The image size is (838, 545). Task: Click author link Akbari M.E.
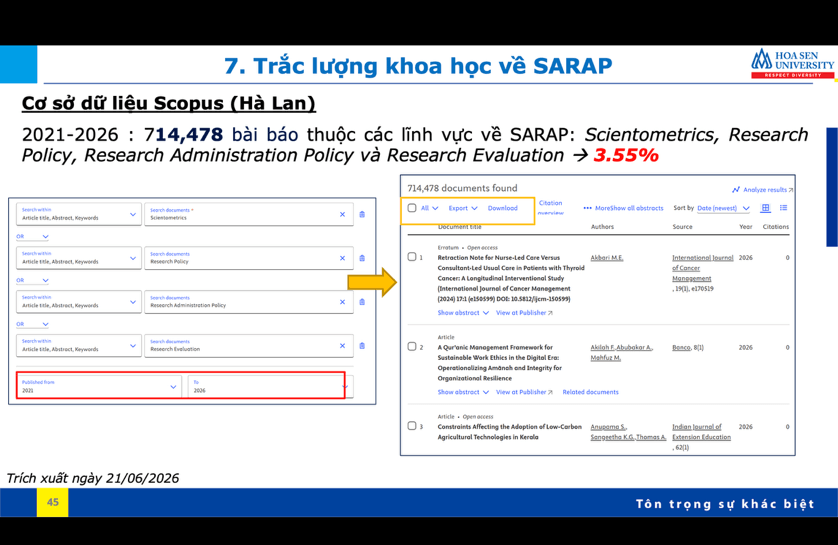607,258
